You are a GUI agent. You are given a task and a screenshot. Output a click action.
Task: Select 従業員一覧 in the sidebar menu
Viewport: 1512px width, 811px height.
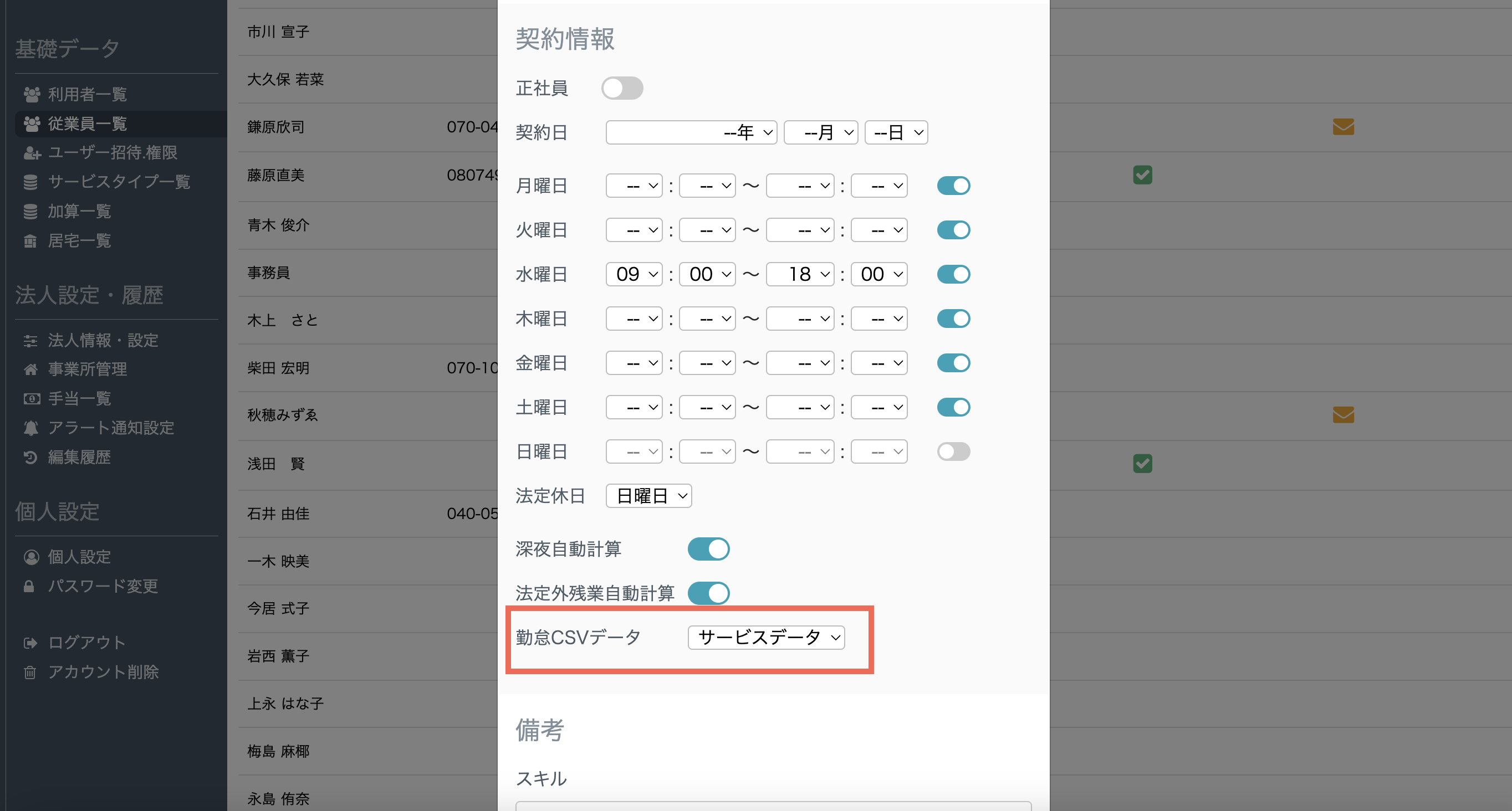(87, 124)
